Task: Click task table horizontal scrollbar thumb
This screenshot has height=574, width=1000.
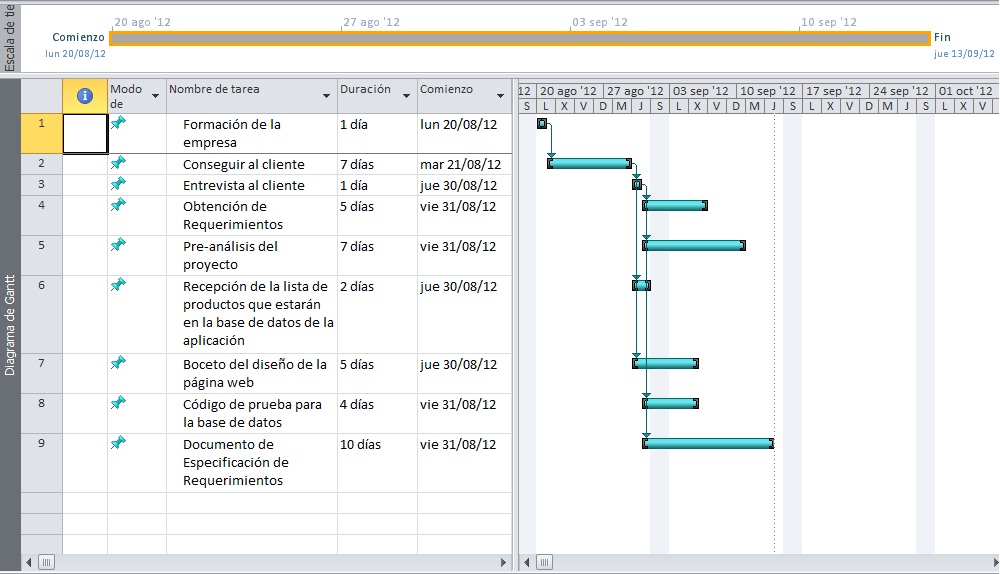Action: click(47, 563)
